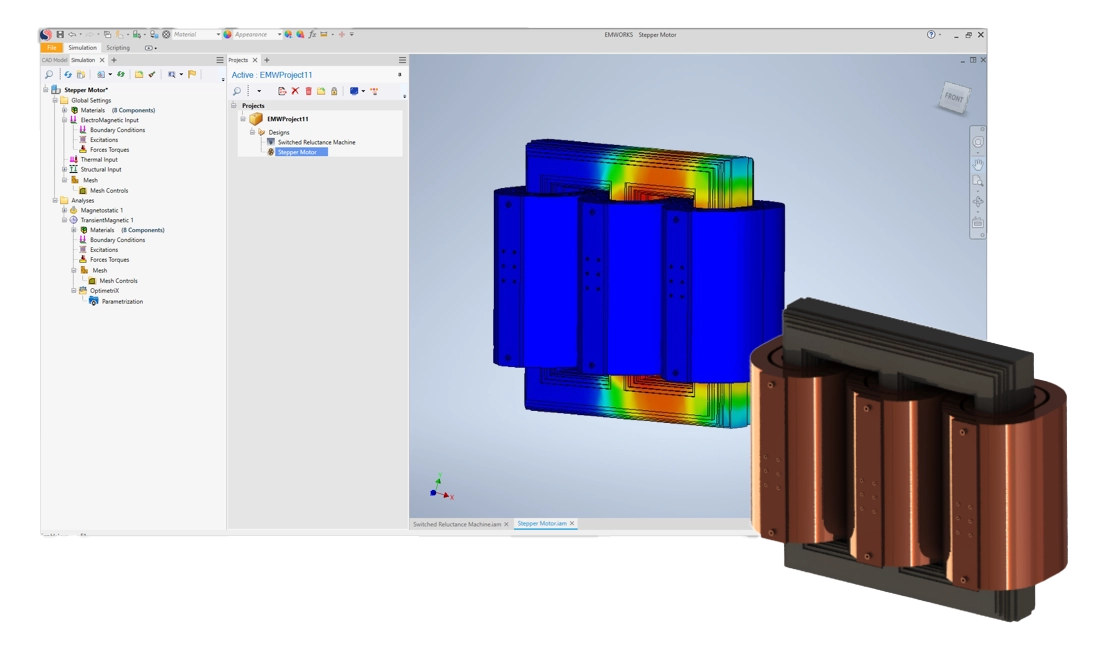
Task: Click the FRONT face of the ViewCube
Action: pyautogui.click(x=953, y=97)
